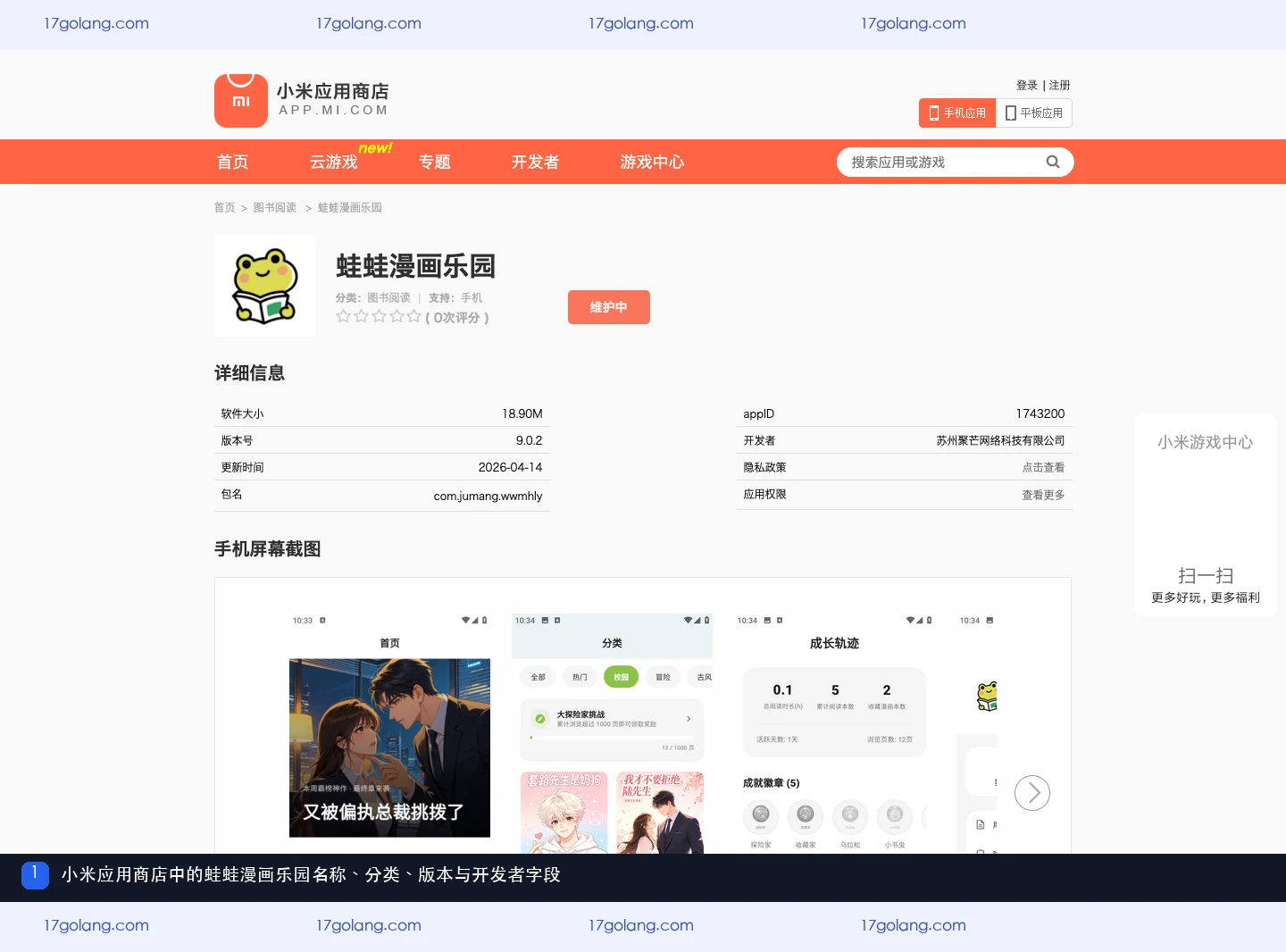Open the 成长轨迹 screenshot thumbnail
This screenshot has width=1286, height=952.
click(835, 732)
